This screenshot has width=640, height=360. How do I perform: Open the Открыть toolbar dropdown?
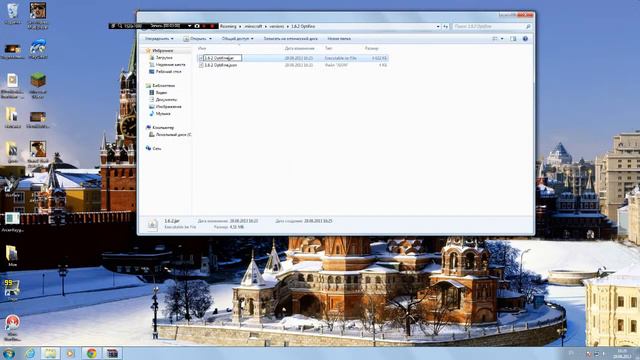click(x=198, y=39)
